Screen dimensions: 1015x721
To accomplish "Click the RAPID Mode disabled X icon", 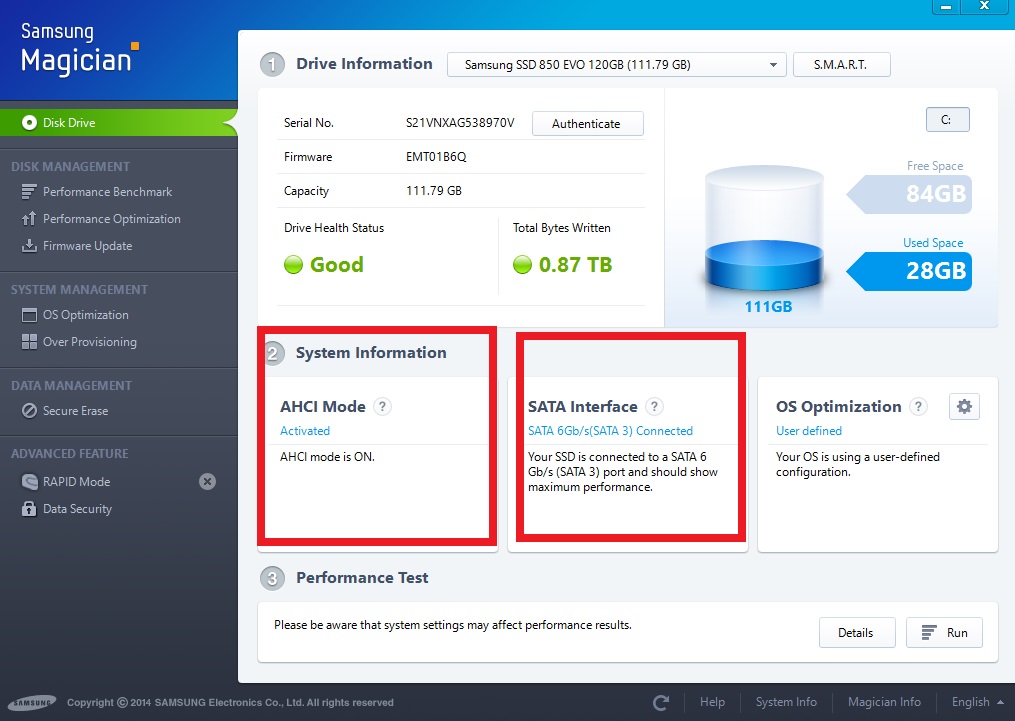I will (x=207, y=482).
